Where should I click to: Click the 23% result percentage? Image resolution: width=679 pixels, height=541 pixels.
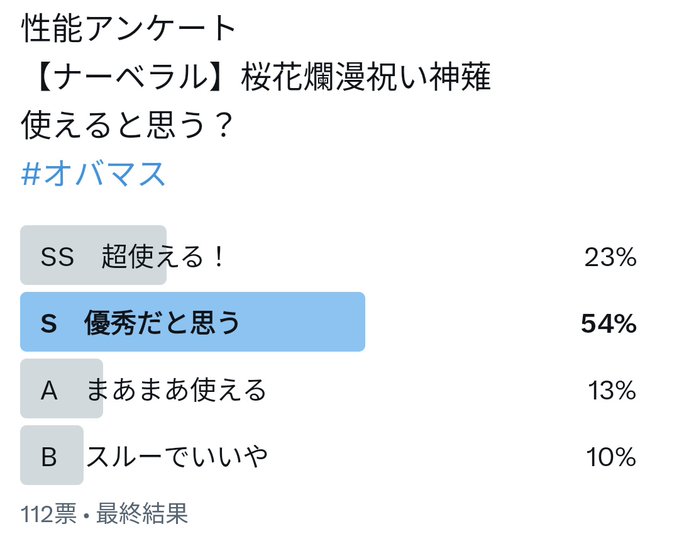[610, 257]
